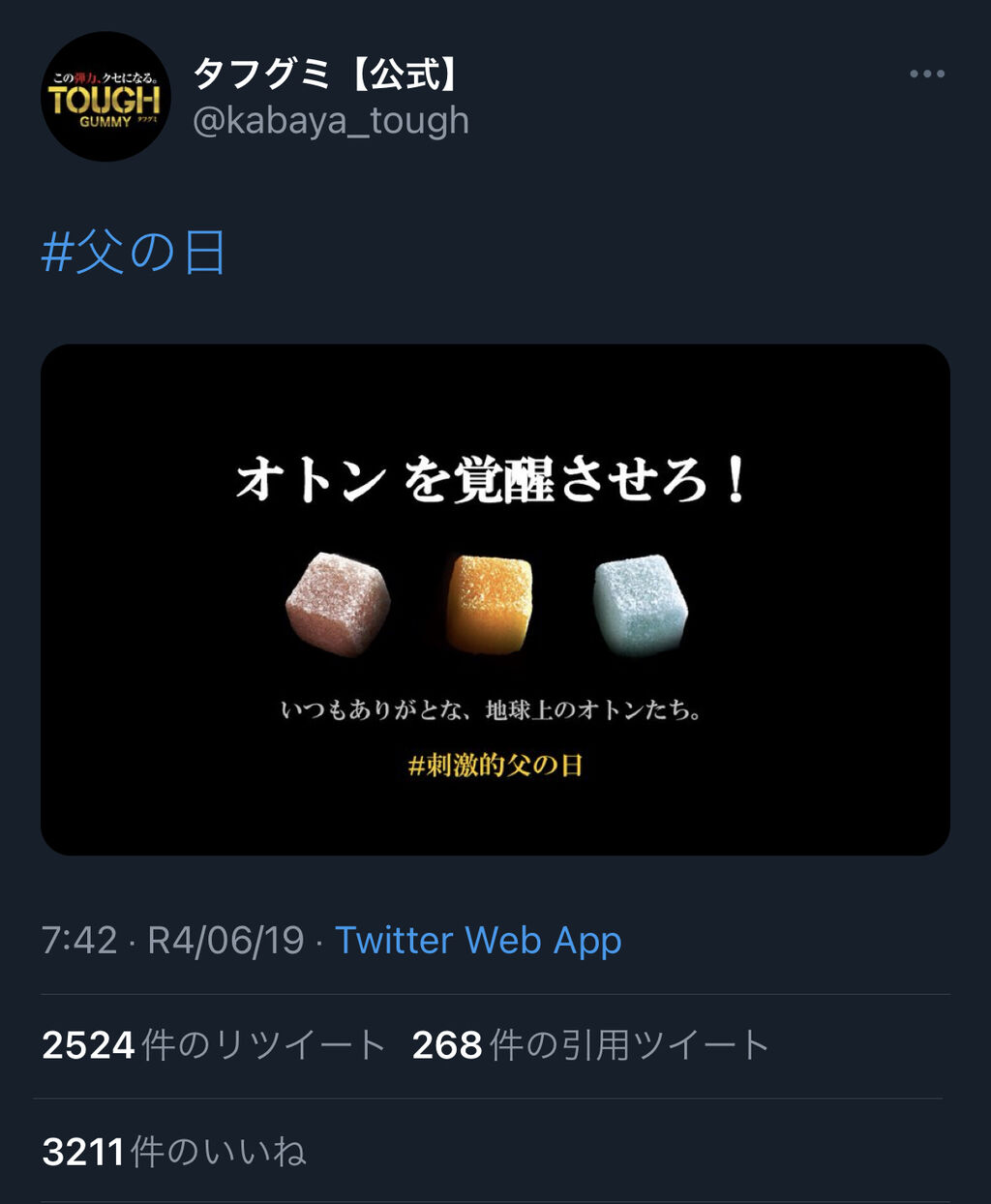Viewport: 991px width, 1204px height.
Task: Open the @kabaya_tough handle
Action: 331,121
